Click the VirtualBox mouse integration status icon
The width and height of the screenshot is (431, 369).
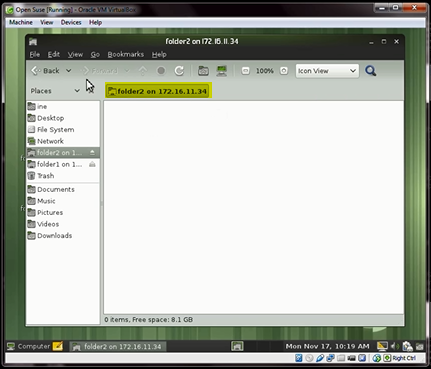click(x=377, y=358)
